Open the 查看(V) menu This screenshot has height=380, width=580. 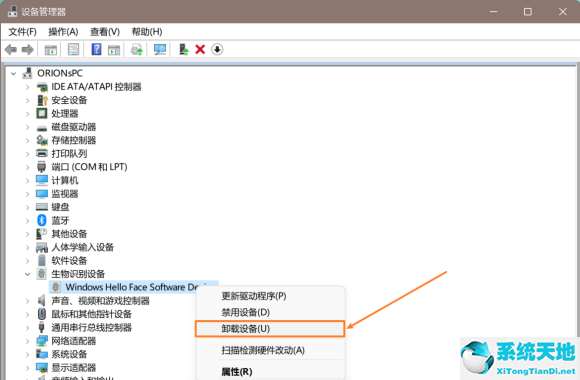pyautogui.click(x=105, y=32)
